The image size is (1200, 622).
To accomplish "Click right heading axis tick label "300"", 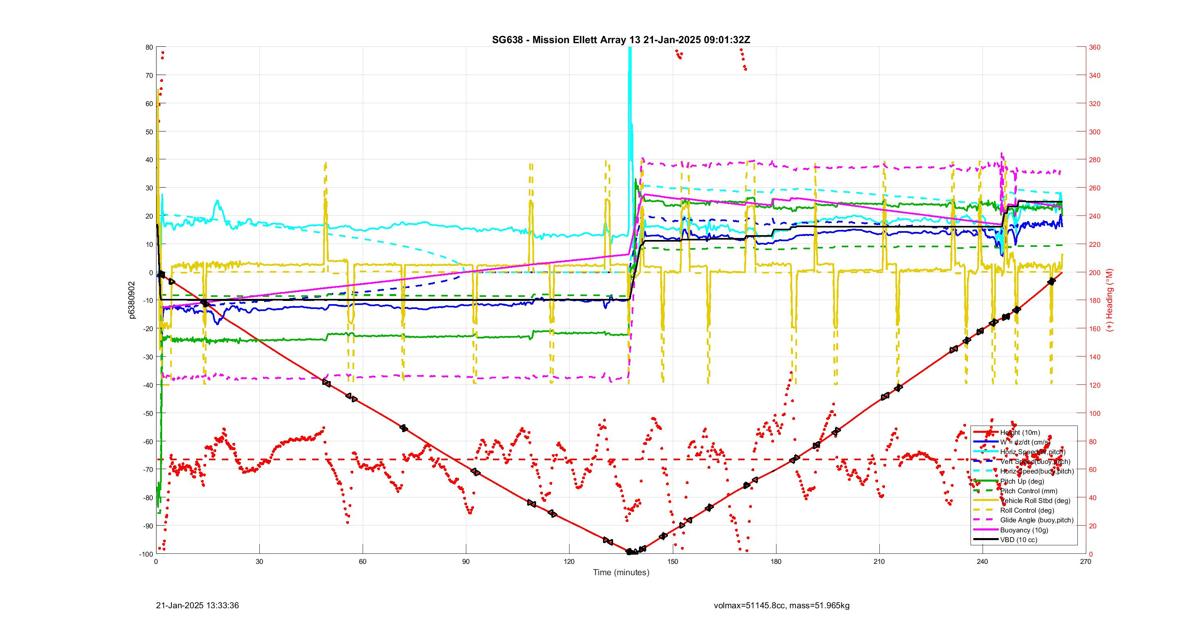I will (1095, 132).
